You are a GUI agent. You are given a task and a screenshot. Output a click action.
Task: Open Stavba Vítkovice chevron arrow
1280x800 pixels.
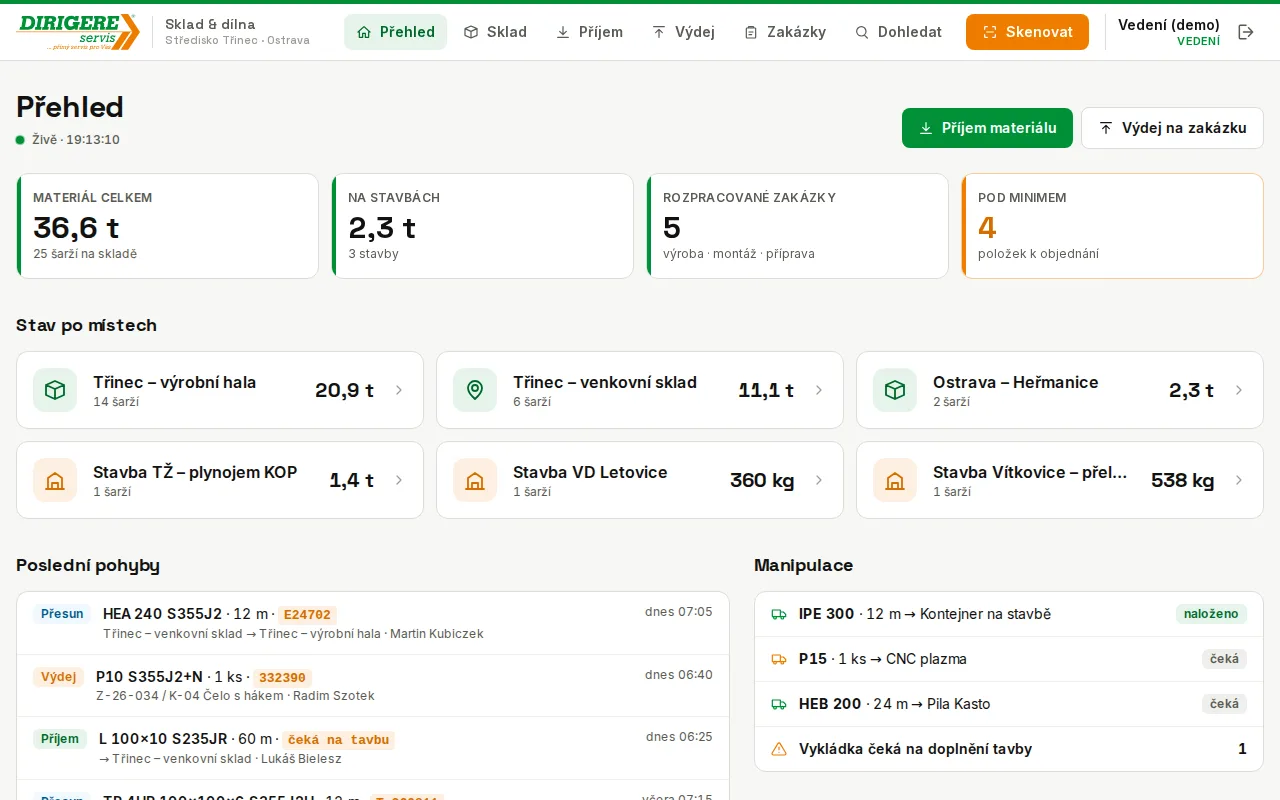coord(1239,480)
